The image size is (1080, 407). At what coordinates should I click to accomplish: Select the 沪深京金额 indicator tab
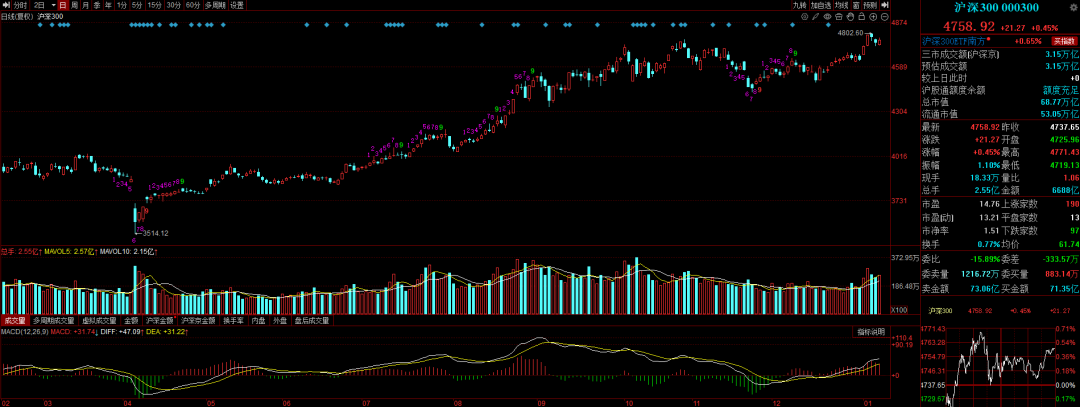coord(198,320)
